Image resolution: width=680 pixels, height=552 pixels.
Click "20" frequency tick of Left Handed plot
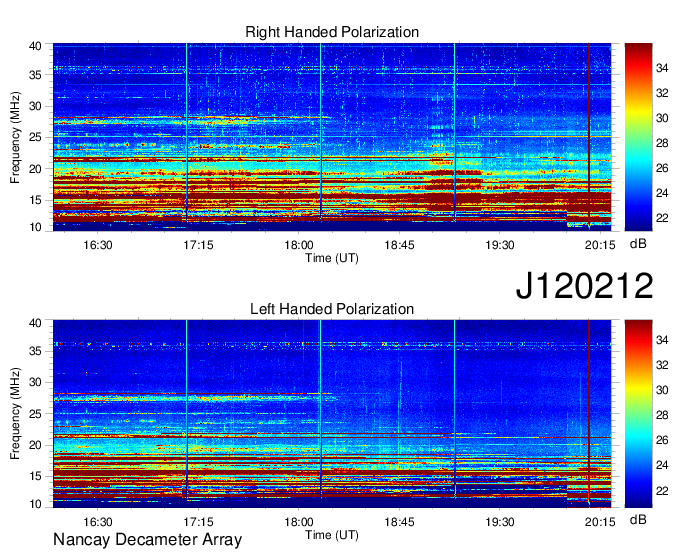tap(35, 445)
